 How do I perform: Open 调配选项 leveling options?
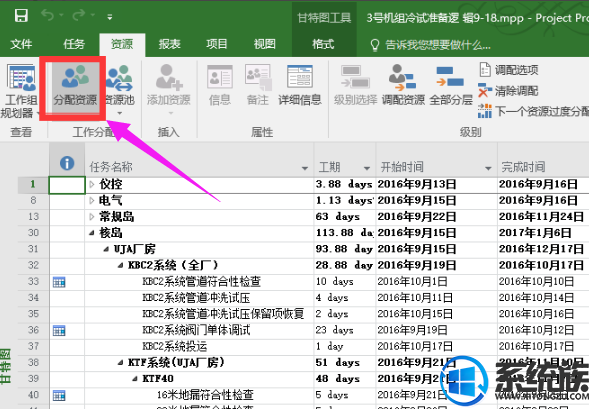509,70
